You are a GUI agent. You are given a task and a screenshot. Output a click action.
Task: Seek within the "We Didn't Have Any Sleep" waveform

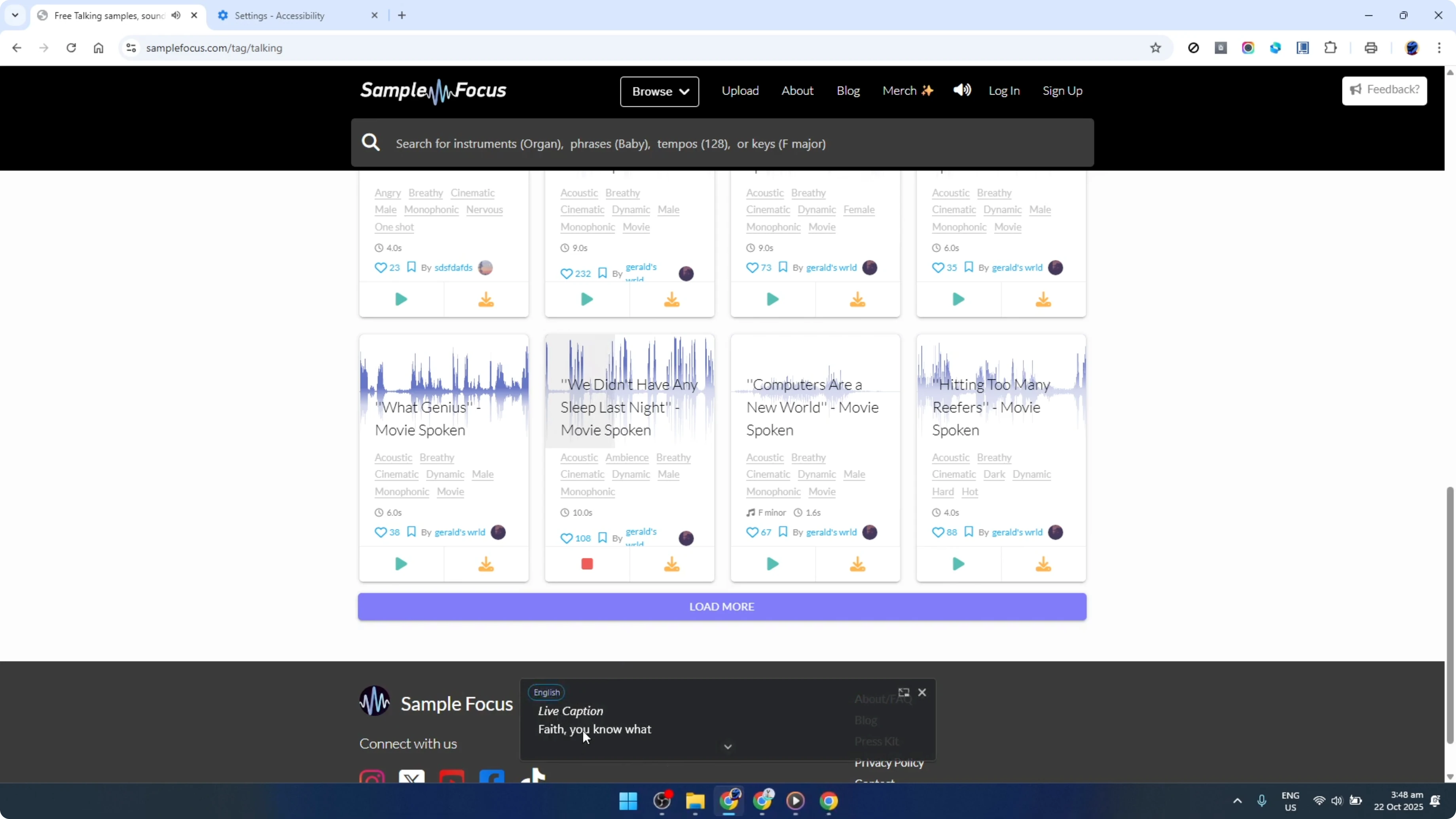click(629, 391)
